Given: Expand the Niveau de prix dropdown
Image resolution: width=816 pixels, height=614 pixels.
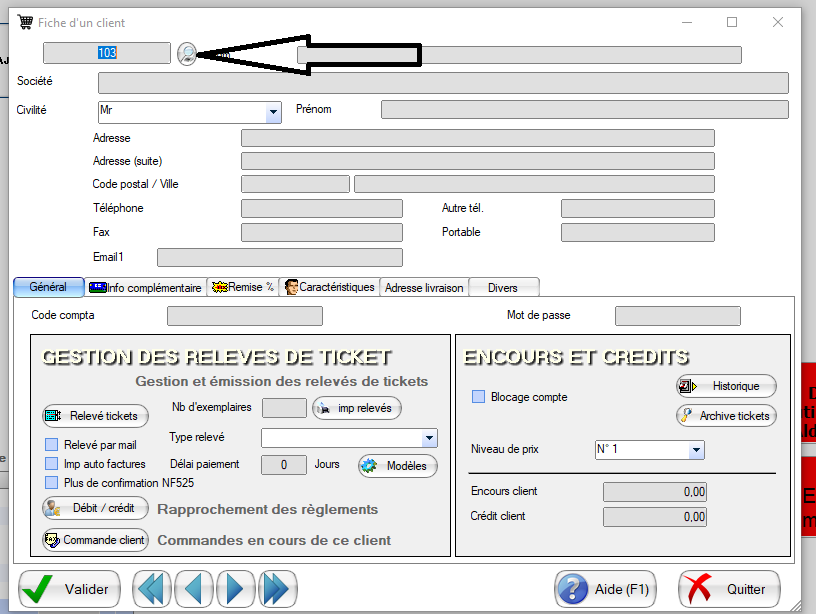Looking at the screenshot, I should coord(696,451).
